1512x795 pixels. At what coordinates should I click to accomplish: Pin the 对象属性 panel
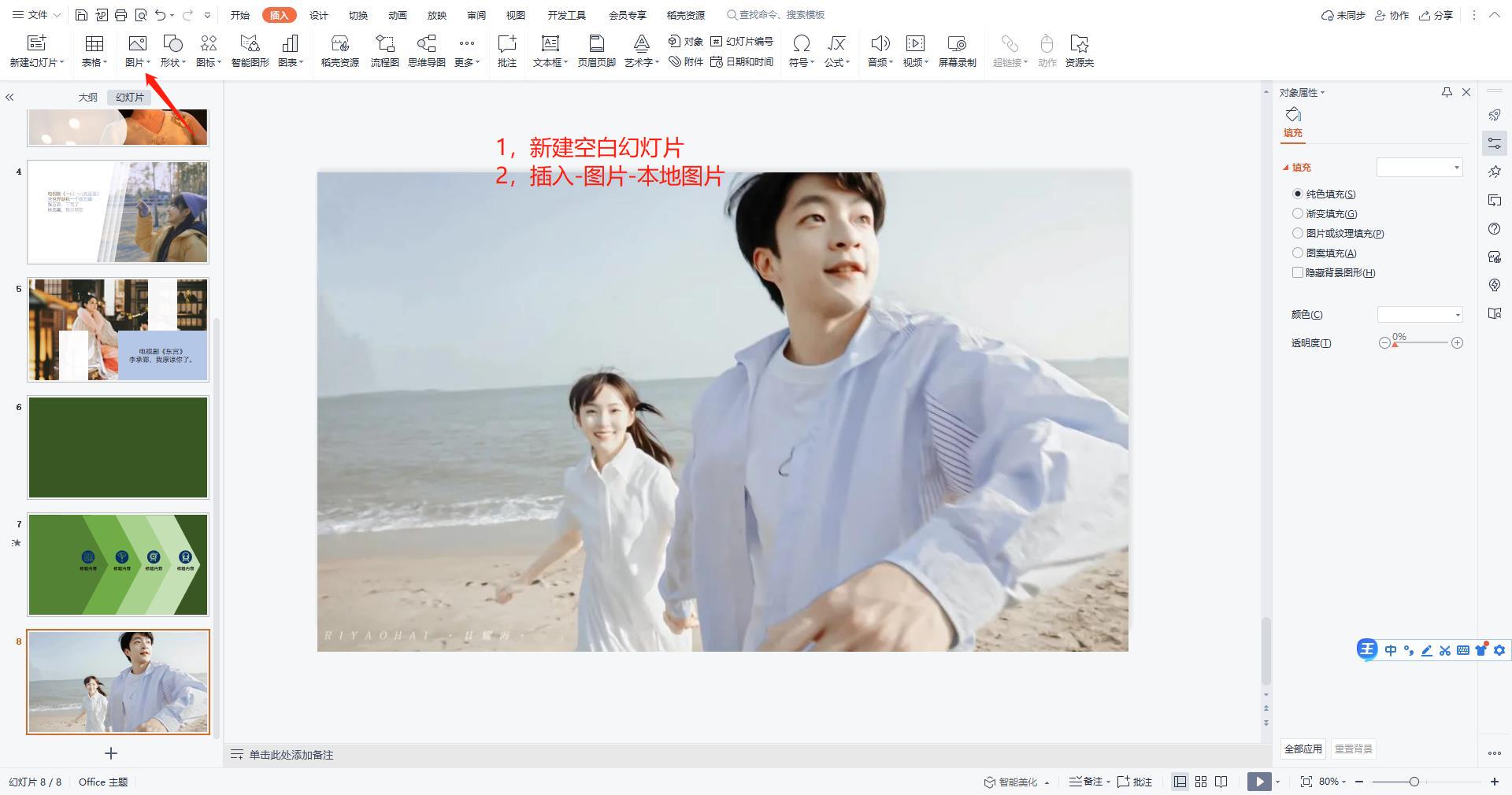click(1447, 92)
